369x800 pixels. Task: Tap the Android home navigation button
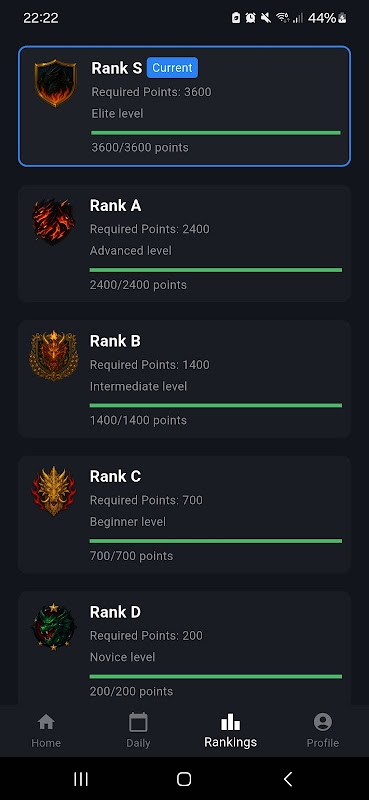point(184,779)
